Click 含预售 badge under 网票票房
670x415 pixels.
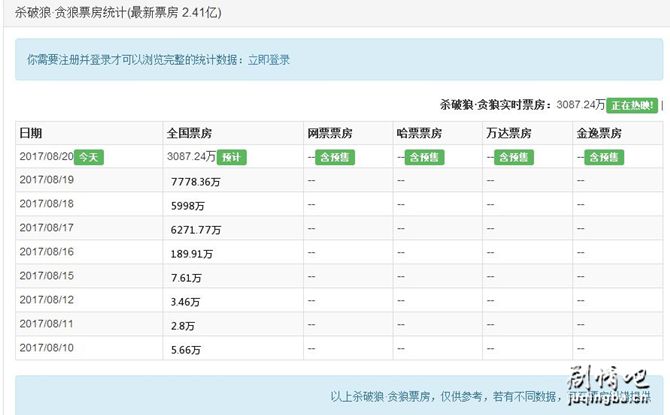coord(335,157)
